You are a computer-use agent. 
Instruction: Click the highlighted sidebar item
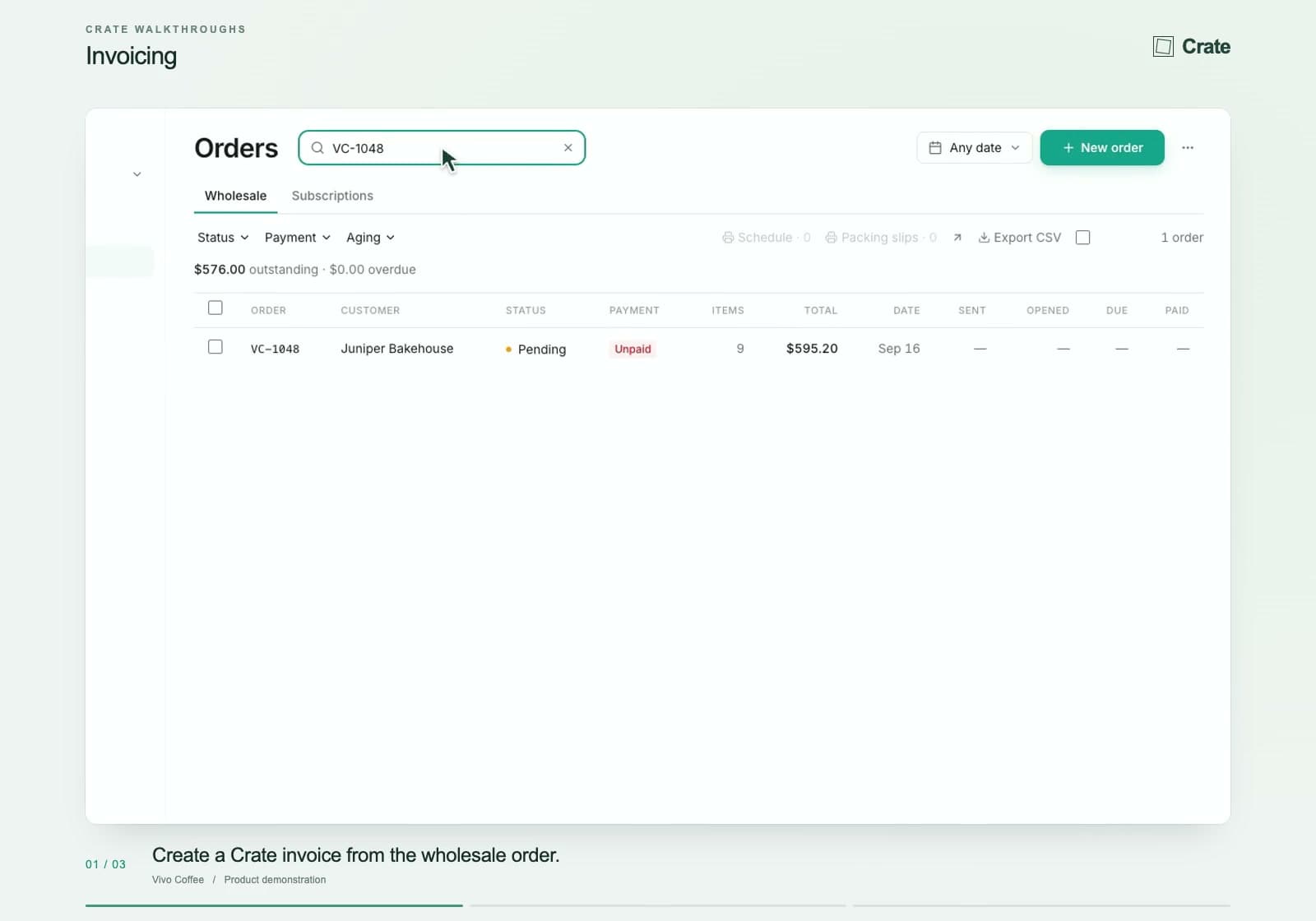click(x=119, y=261)
